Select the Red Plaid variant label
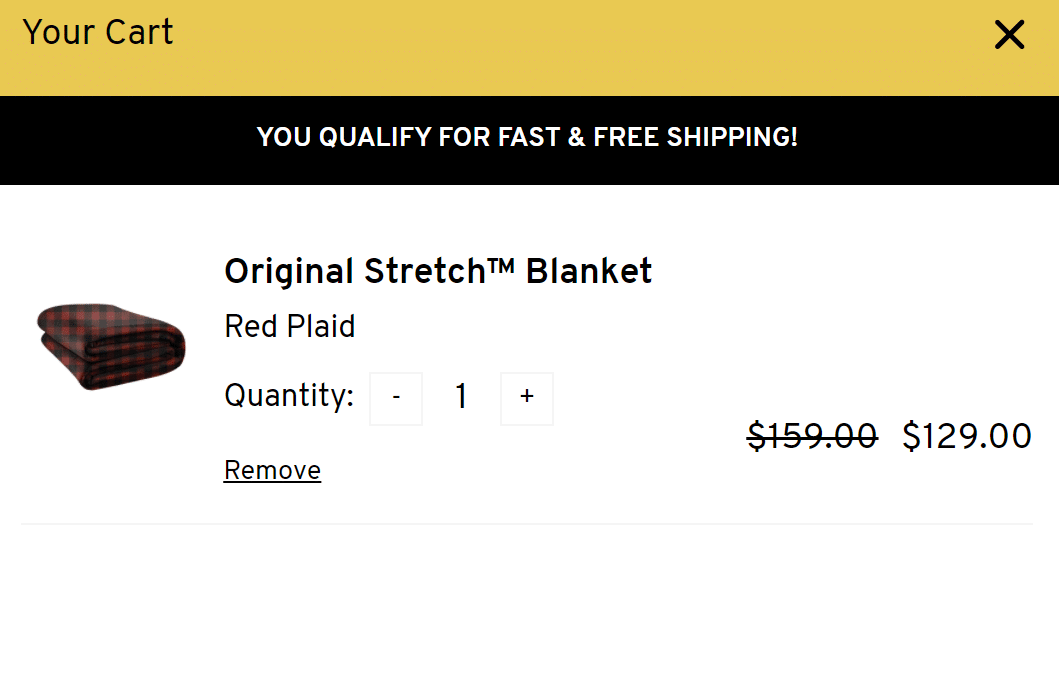This screenshot has height=676, width=1059. click(x=290, y=326)
